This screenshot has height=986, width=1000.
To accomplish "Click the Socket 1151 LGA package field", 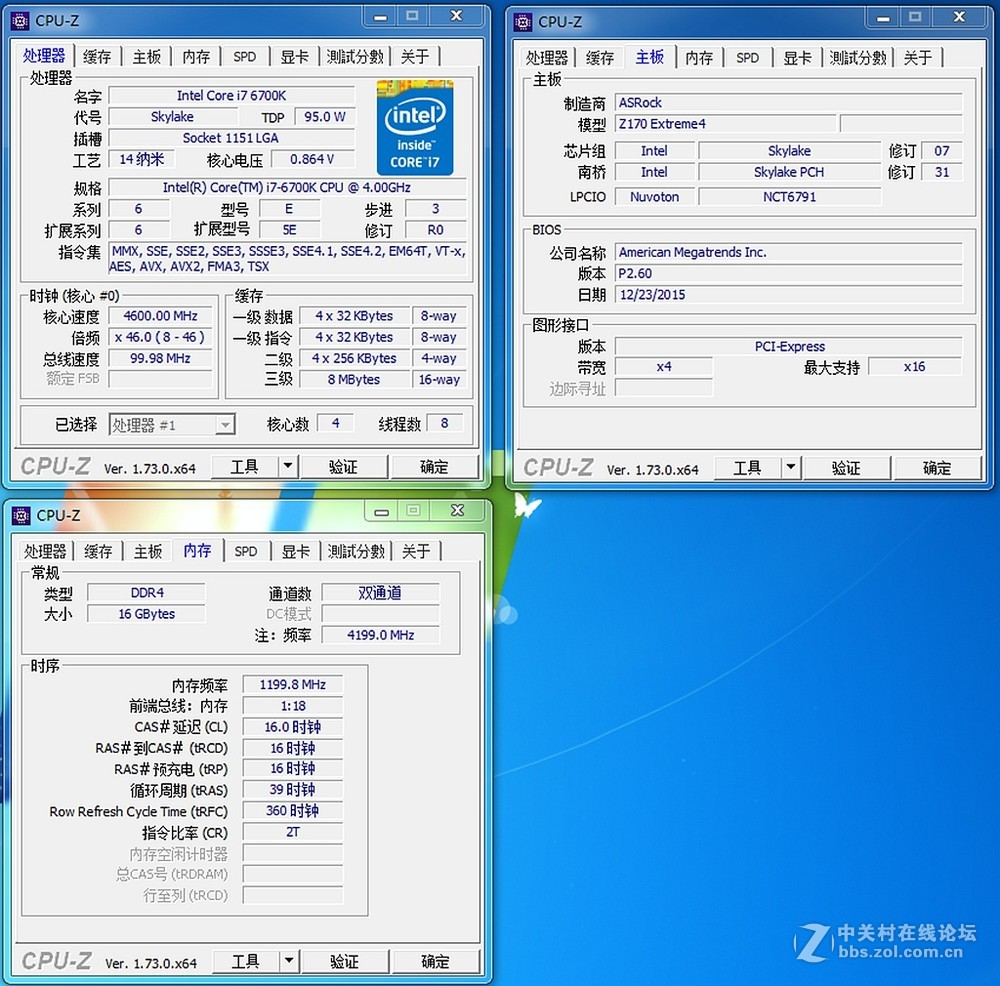I will [x=232, y=138].
